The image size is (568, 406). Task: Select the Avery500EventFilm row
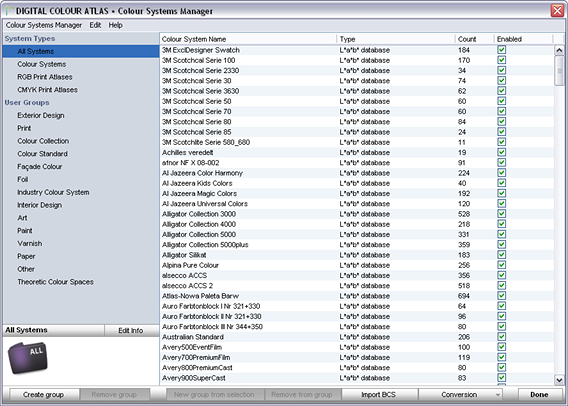pyautogui.click(x=357, y=347)
